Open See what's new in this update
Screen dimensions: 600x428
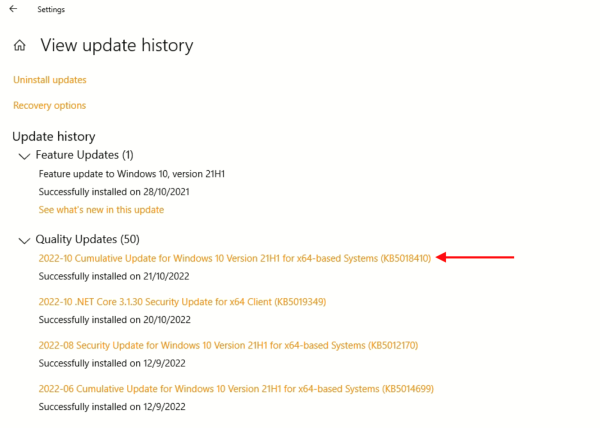[101, 210]
